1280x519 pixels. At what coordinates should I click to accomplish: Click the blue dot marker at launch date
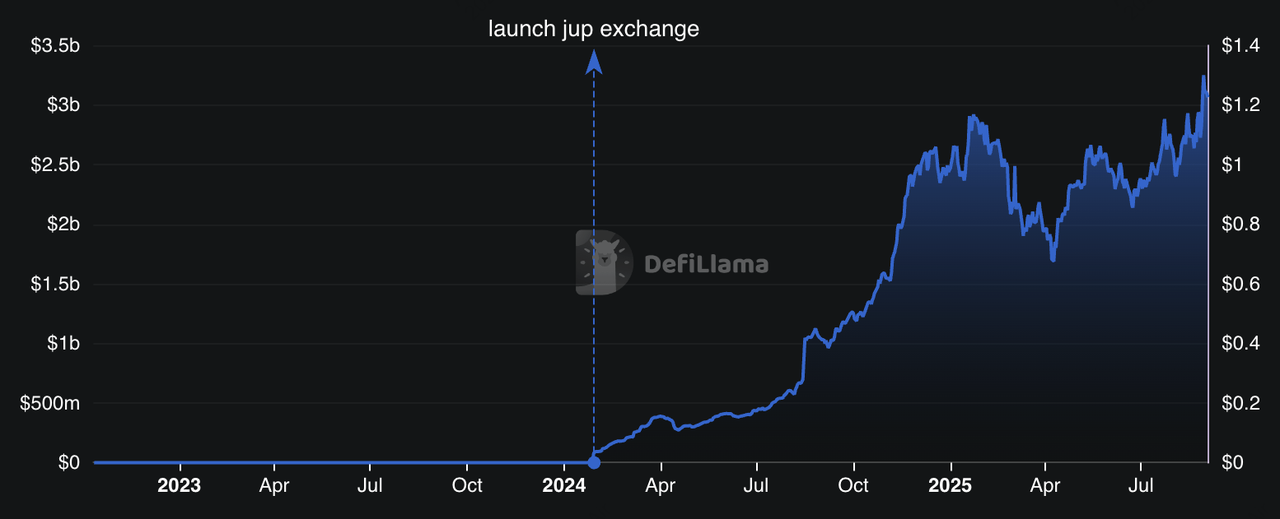(594, 462)
